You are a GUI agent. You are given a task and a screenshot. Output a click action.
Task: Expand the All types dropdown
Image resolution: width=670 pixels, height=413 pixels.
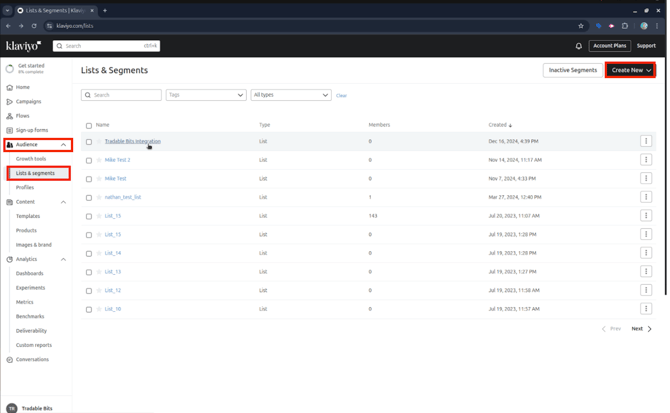click(x=291, y=95)
